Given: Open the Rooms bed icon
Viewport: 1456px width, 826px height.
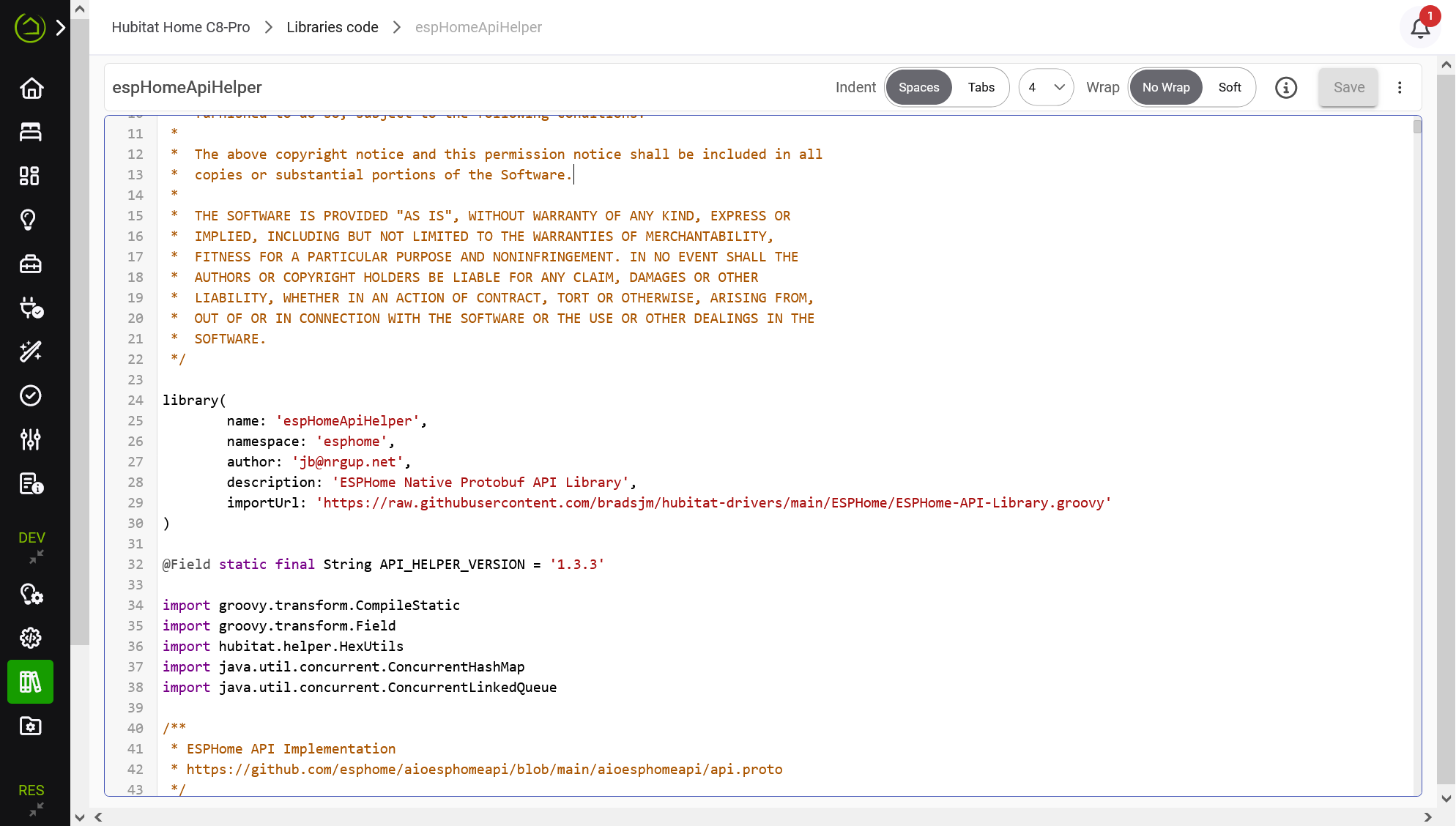Looking at the screenshot, I should tap(31, 132).
